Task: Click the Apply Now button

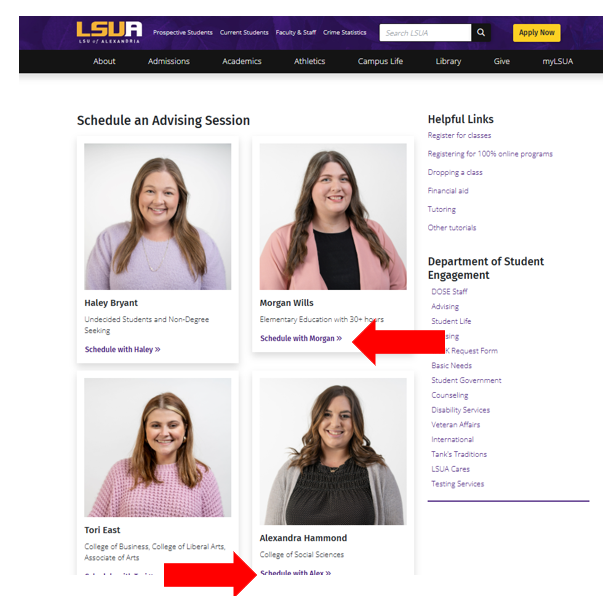Action: (536, 33)
